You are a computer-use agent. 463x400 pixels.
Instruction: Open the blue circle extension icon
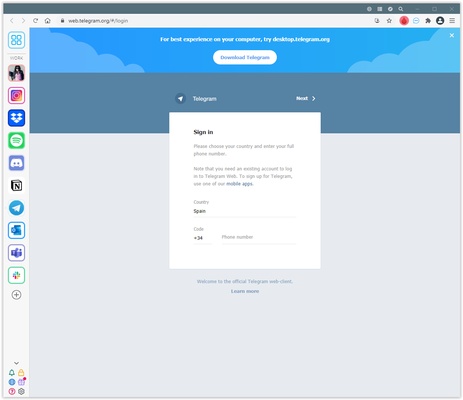[416, 21]
